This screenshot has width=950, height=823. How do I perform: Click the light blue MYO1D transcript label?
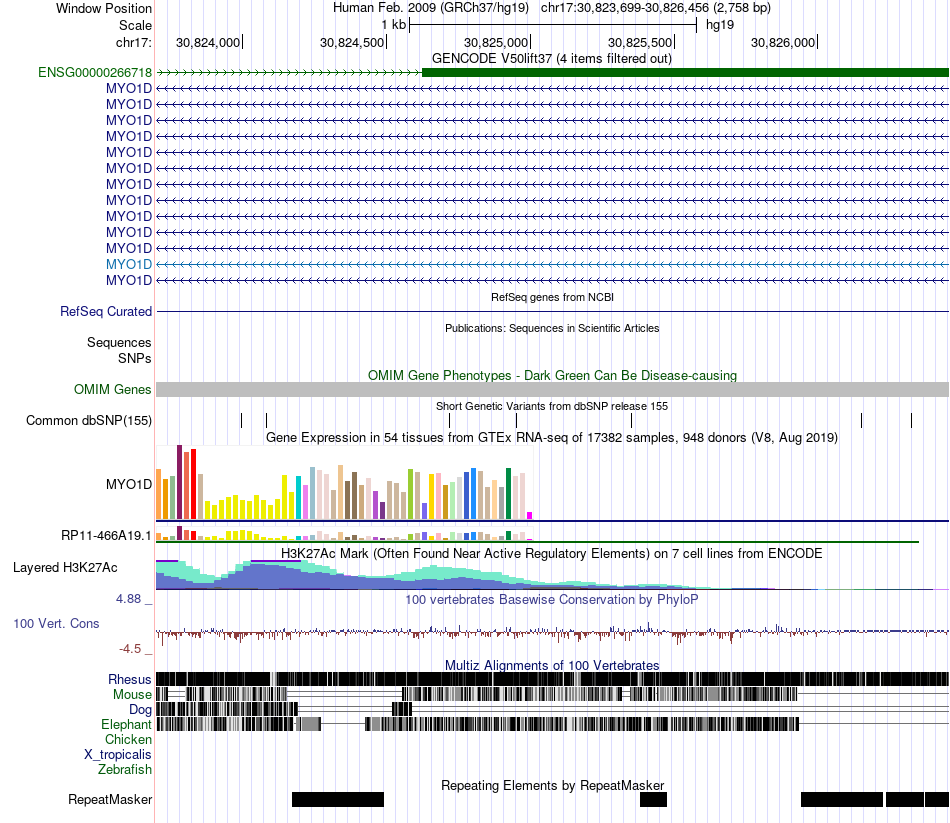(x=129, y=264)
